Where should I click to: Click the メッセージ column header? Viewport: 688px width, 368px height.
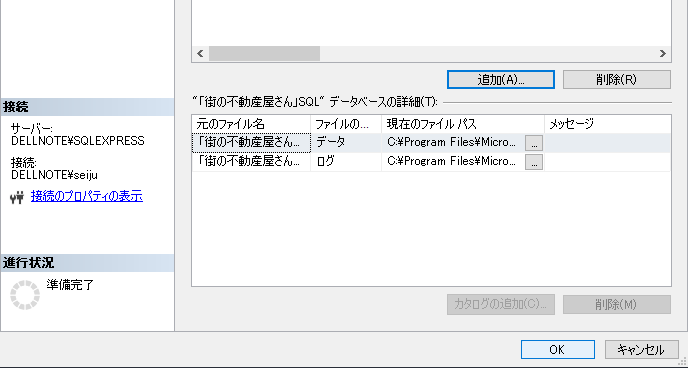click(x=608, y=124)
